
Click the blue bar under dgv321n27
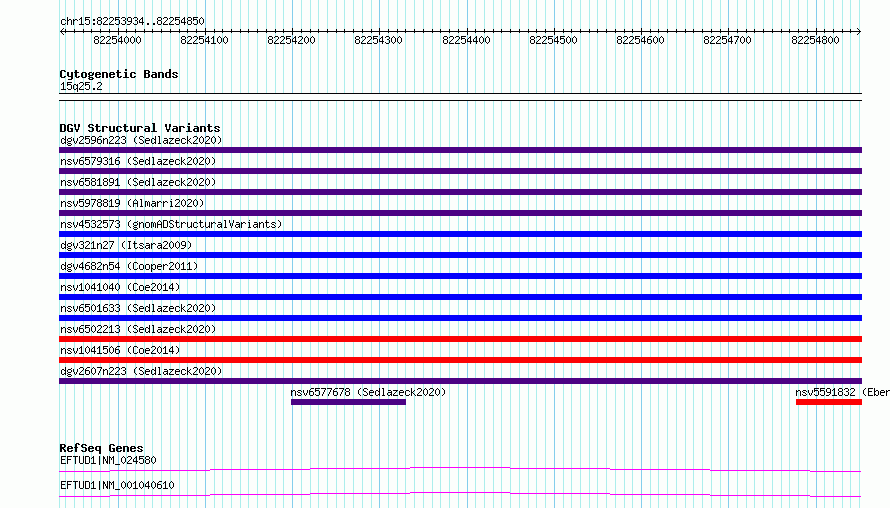point(460,255)
